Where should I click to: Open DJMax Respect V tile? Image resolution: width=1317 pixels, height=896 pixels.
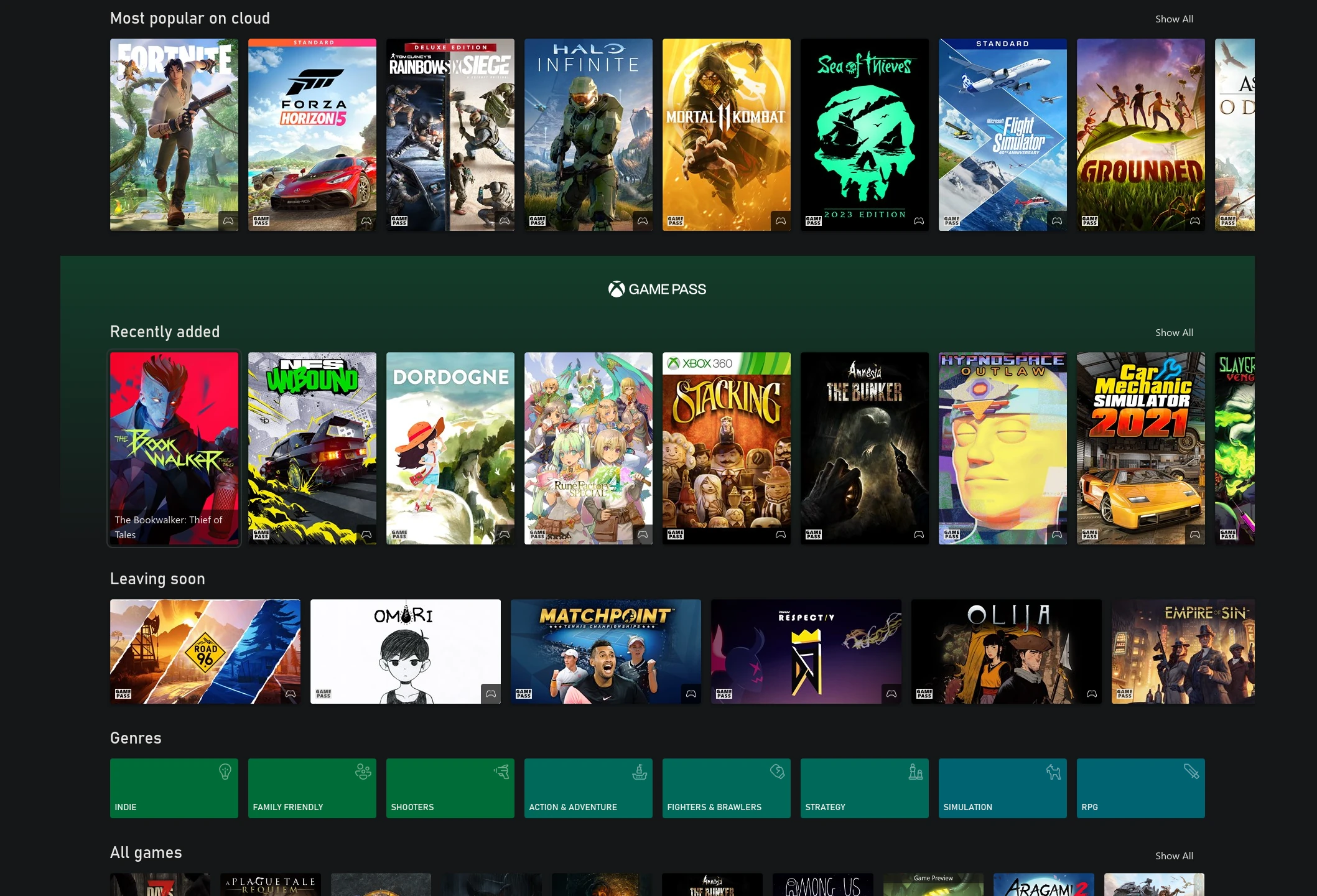[806, 651]
